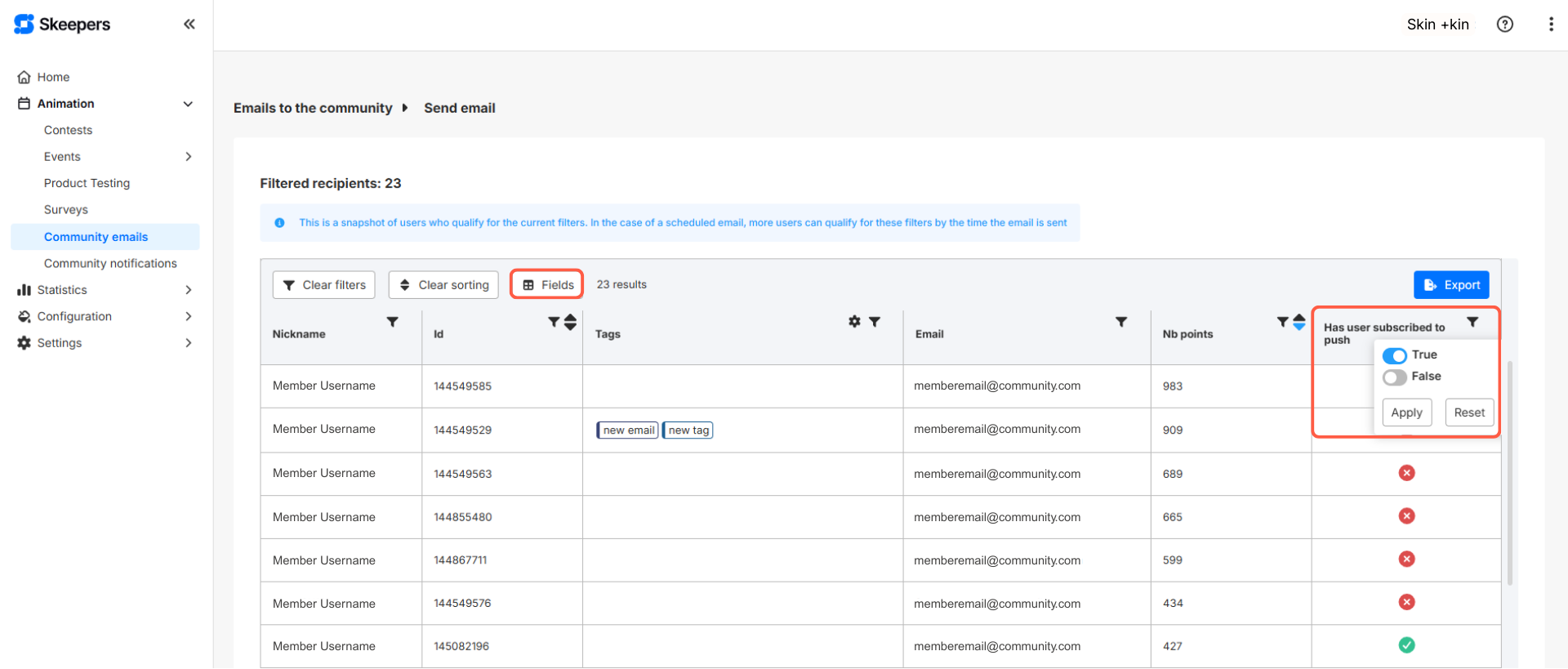
Task: Collapse the Animation menu section
Action: pyautogui.click(x=188, y=104)
